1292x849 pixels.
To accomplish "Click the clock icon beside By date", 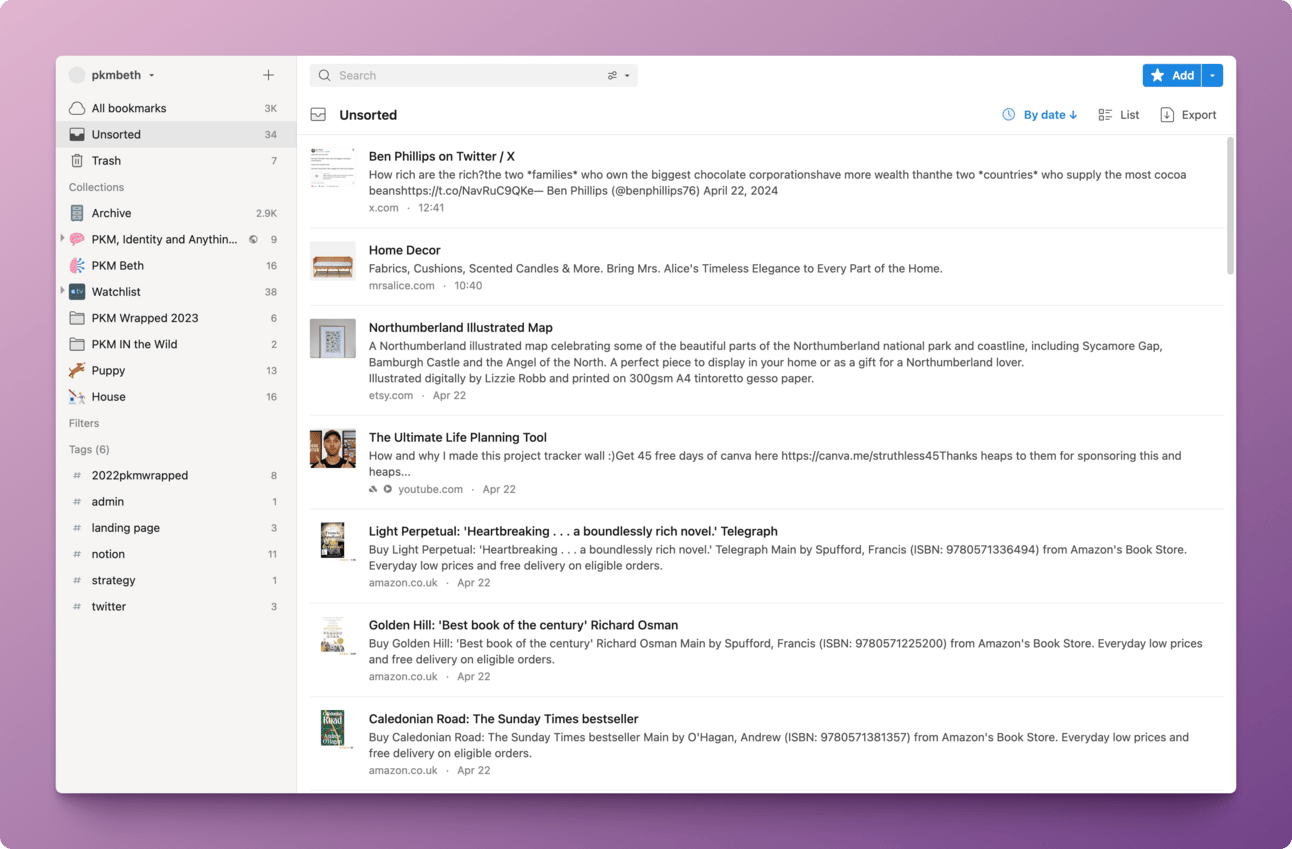I will coord(1009,115).
